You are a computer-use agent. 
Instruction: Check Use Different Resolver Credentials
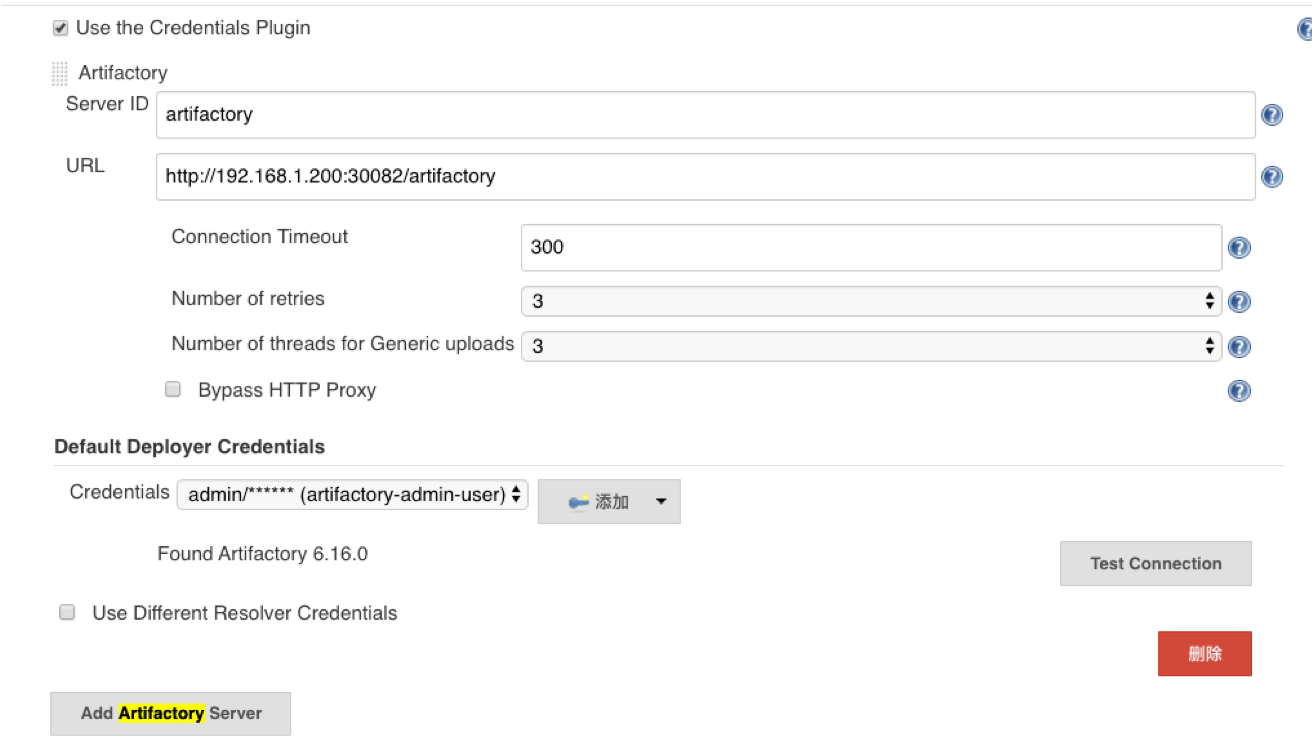pyautogui.click(x=67, y=613)
